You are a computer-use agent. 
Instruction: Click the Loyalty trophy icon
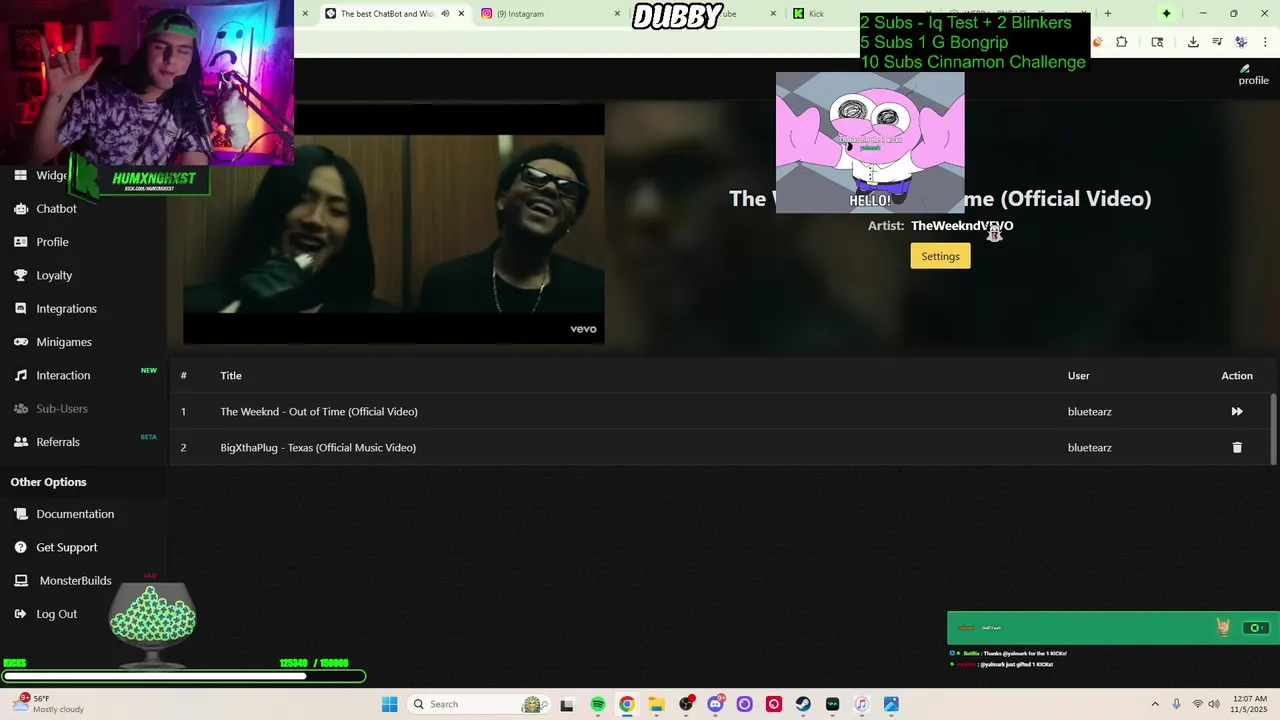(x=20, y=275)
